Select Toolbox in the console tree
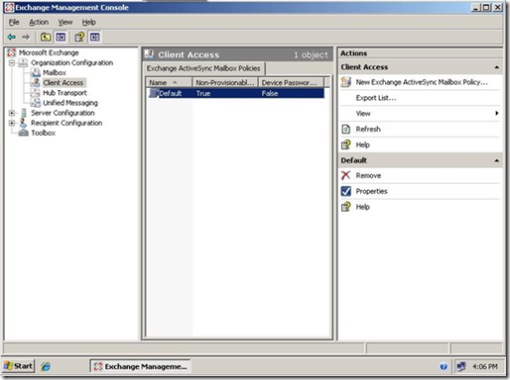Viewport: 510px width, 380px height. pyautogui.click(x=43, y=133)
